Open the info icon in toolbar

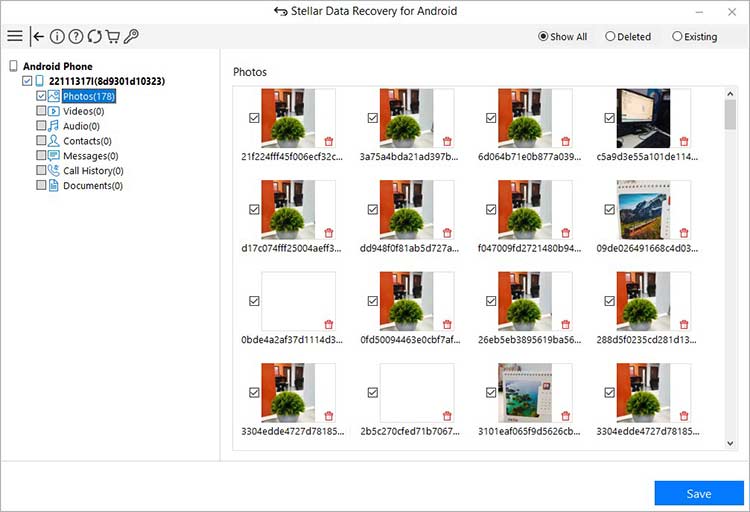click(57, 36)
